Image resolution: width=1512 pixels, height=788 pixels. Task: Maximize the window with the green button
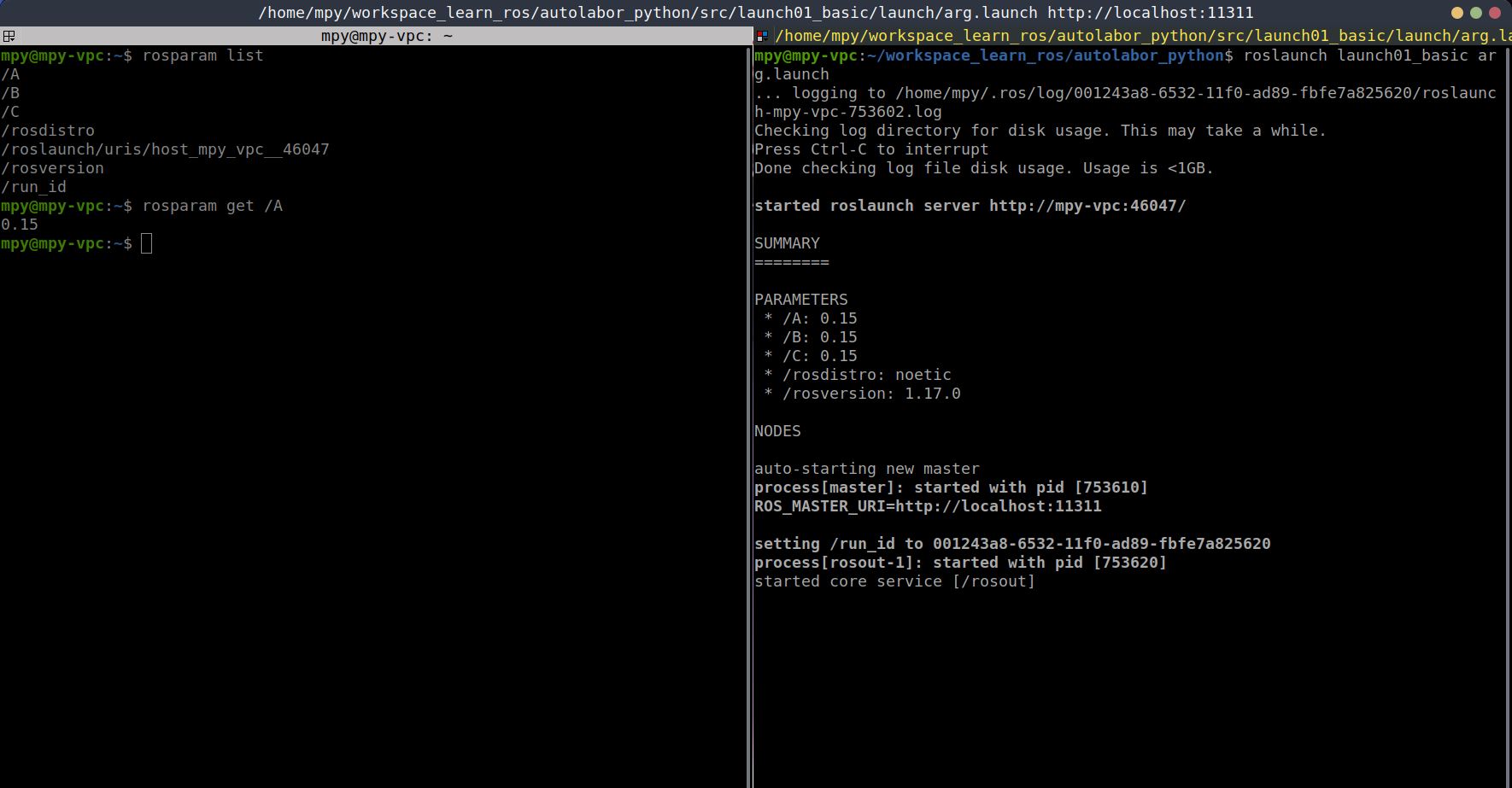point(1476,13)
